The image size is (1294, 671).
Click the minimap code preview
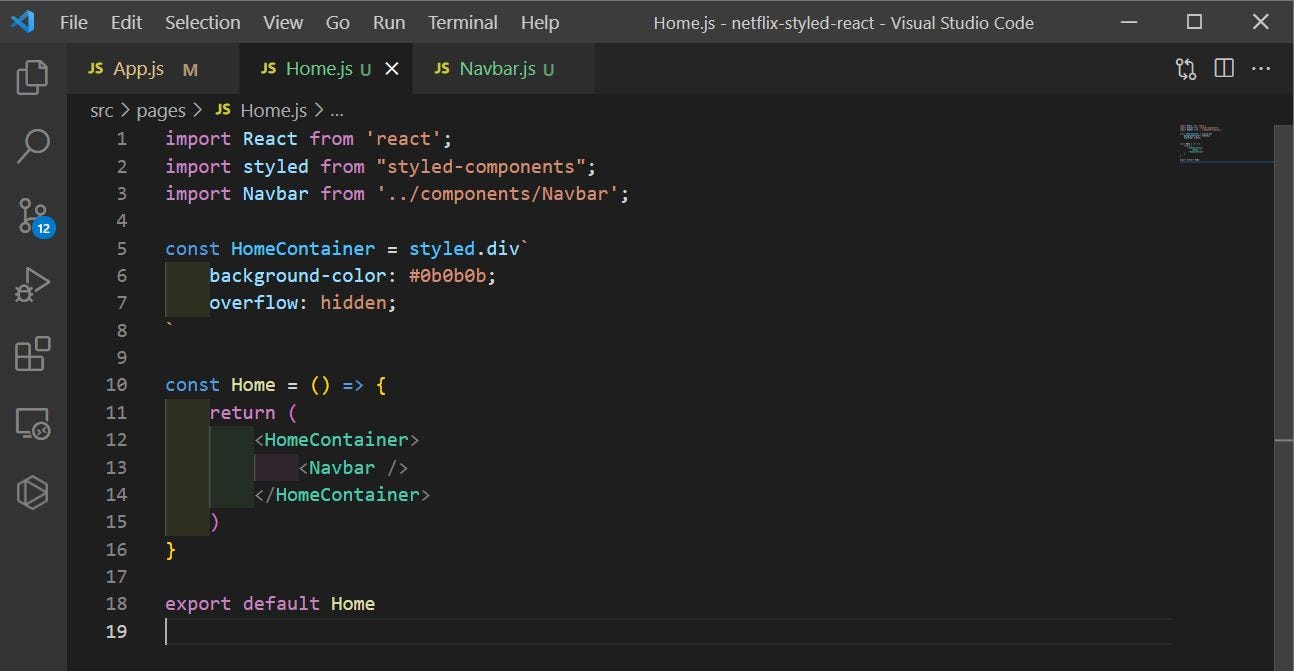click(x=1202, y=143)
